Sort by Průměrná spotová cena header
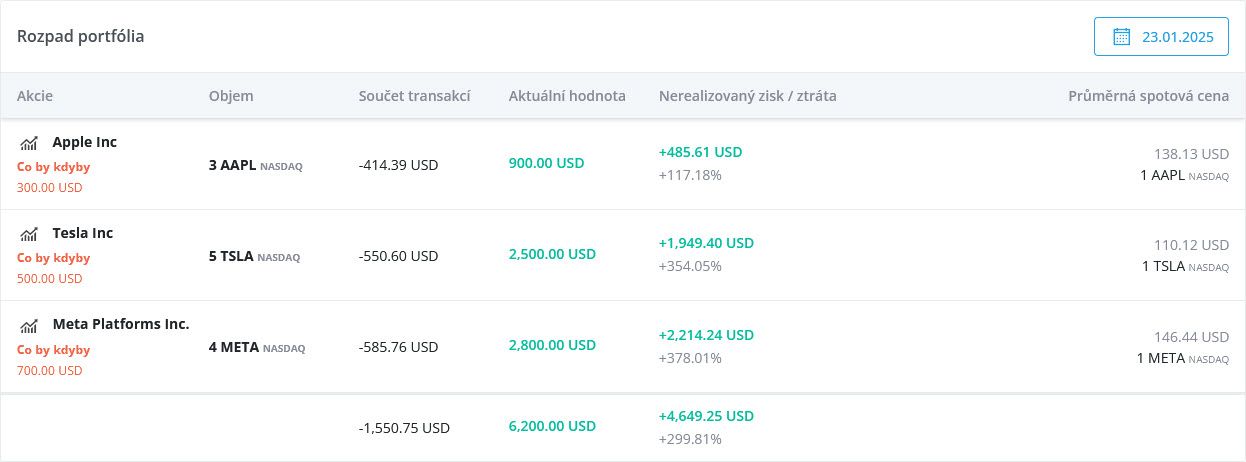Viewport: 1246px width, 462px height. pos(1149,96)
